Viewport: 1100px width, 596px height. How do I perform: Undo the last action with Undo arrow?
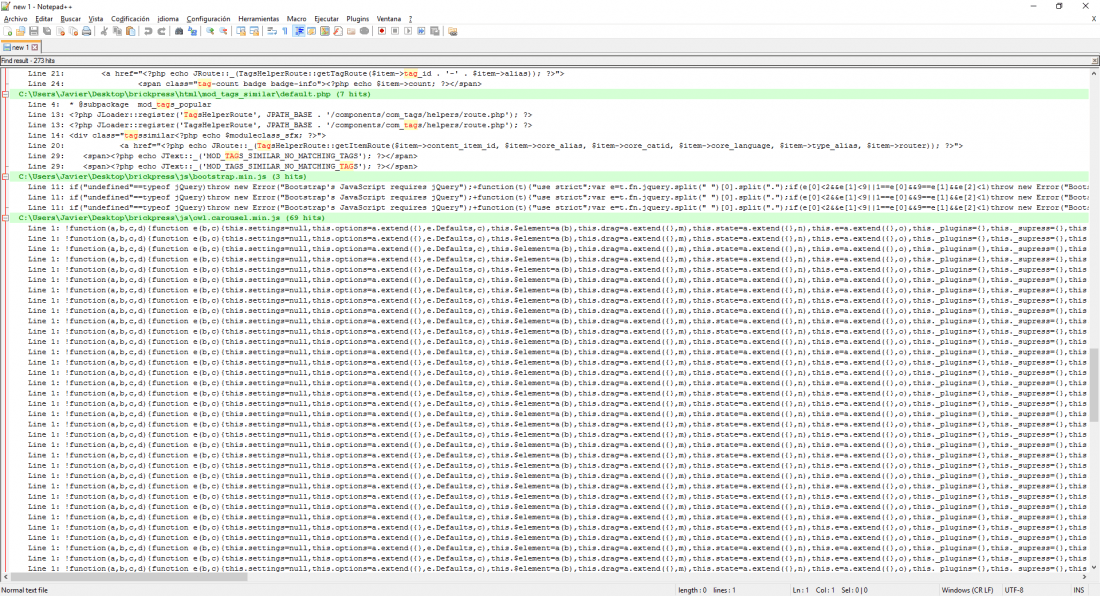tap(148, 31)
